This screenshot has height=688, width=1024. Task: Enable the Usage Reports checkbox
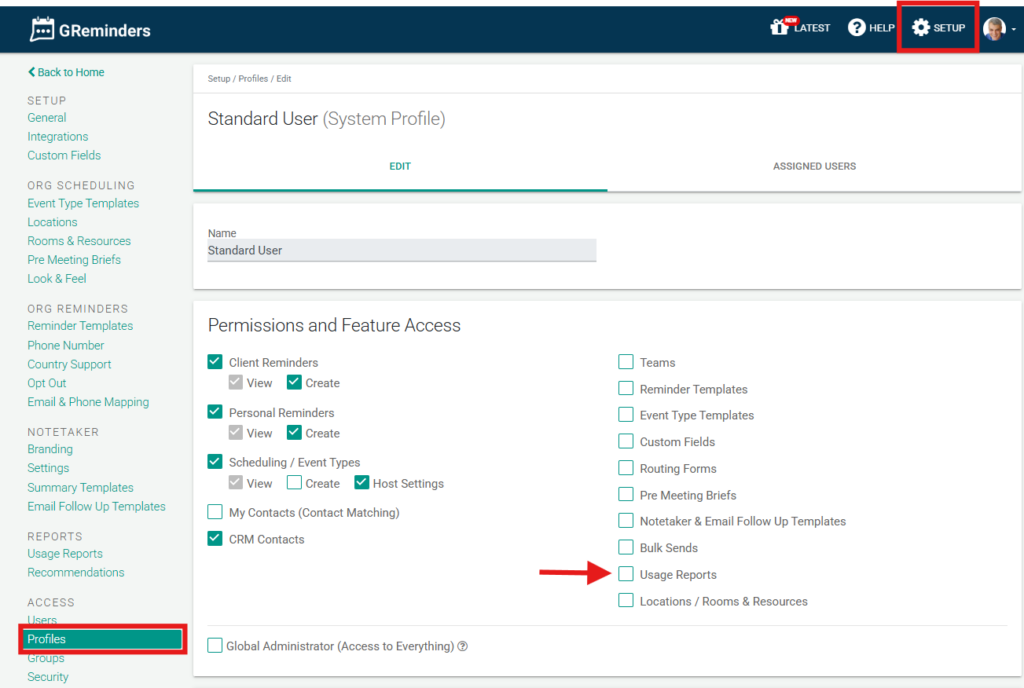(626, 574)
